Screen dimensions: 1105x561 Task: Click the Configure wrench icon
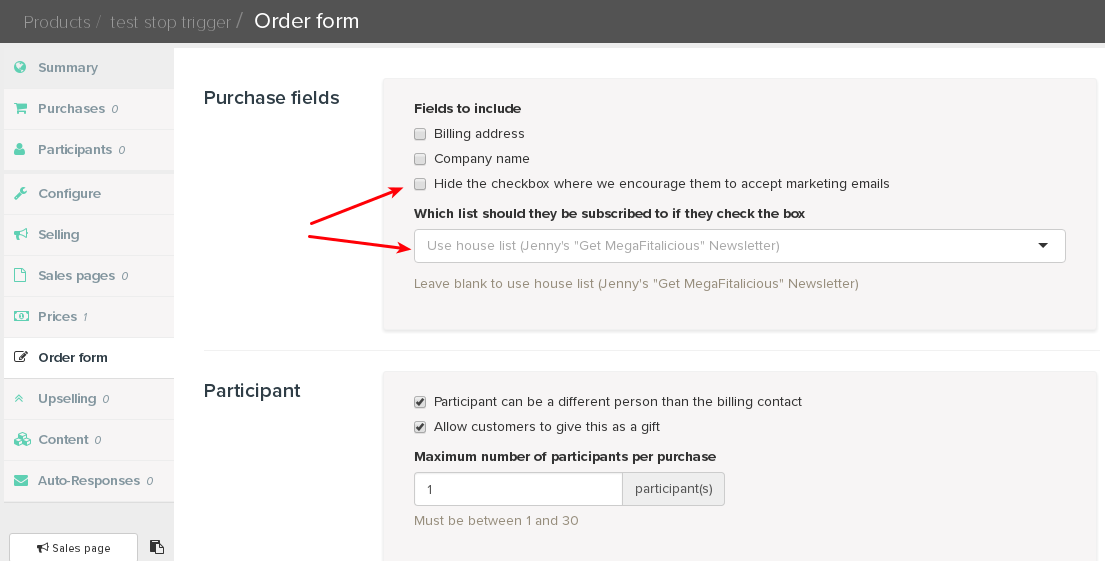pyautogui.click(x=20, y=193)
